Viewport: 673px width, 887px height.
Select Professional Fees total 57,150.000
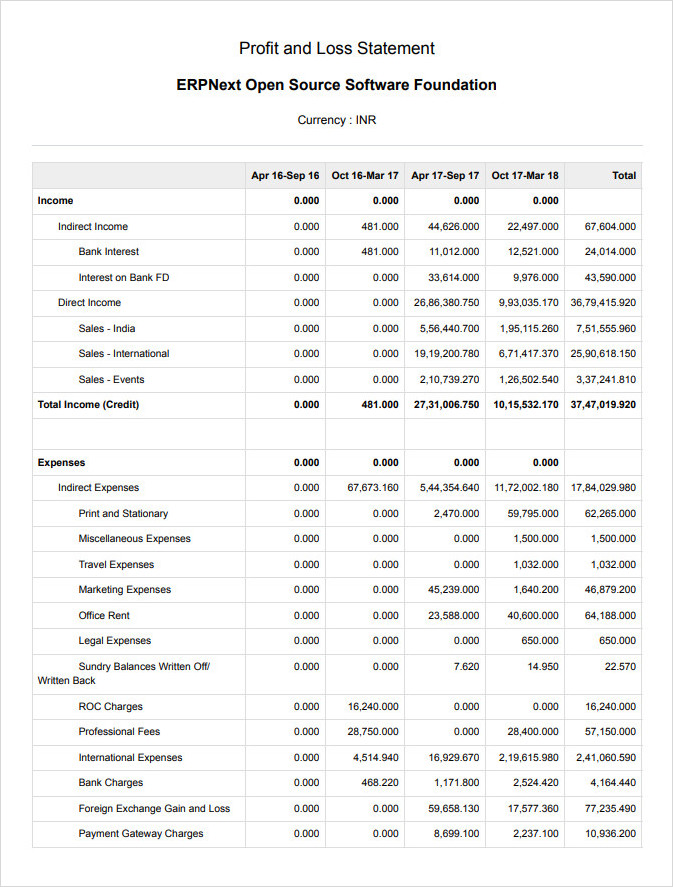(x=610, y=732)
